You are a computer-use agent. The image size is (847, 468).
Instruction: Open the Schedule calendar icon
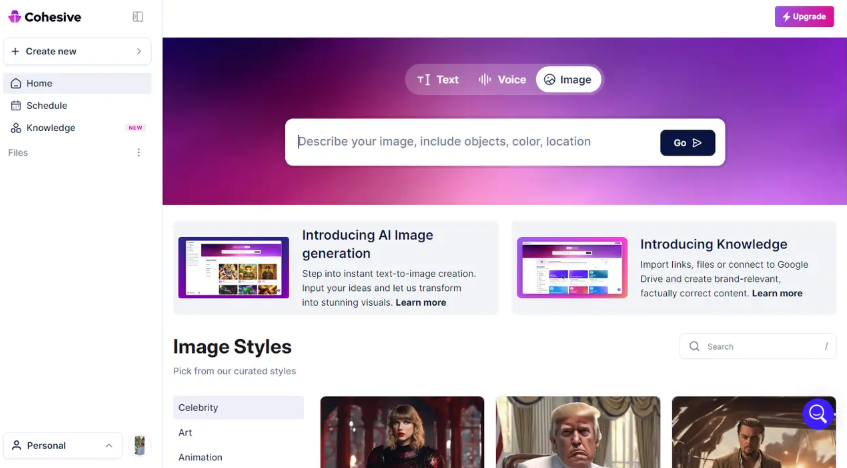pos(16,105)
